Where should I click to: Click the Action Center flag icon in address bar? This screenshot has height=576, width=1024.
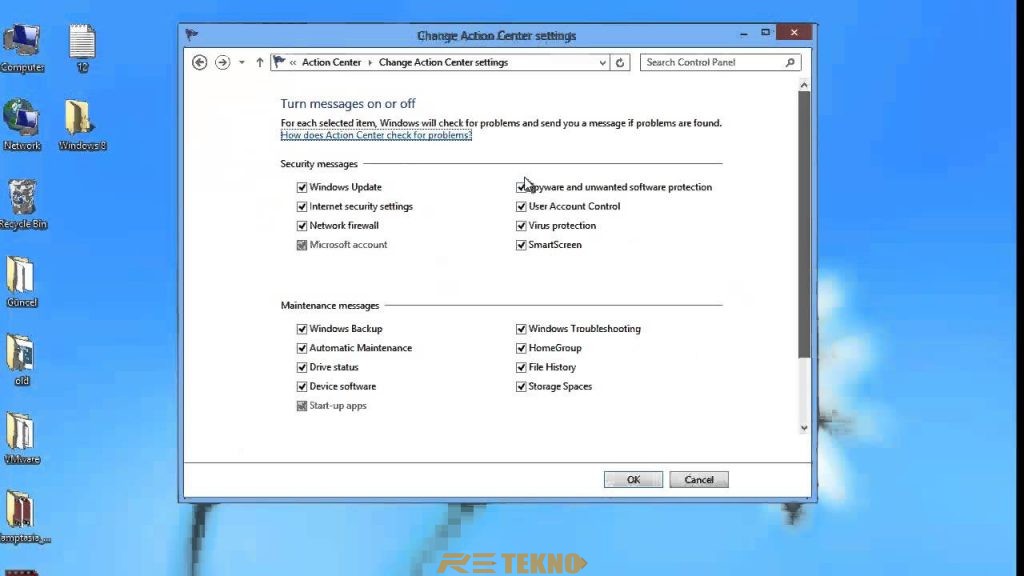click(280, 62)
